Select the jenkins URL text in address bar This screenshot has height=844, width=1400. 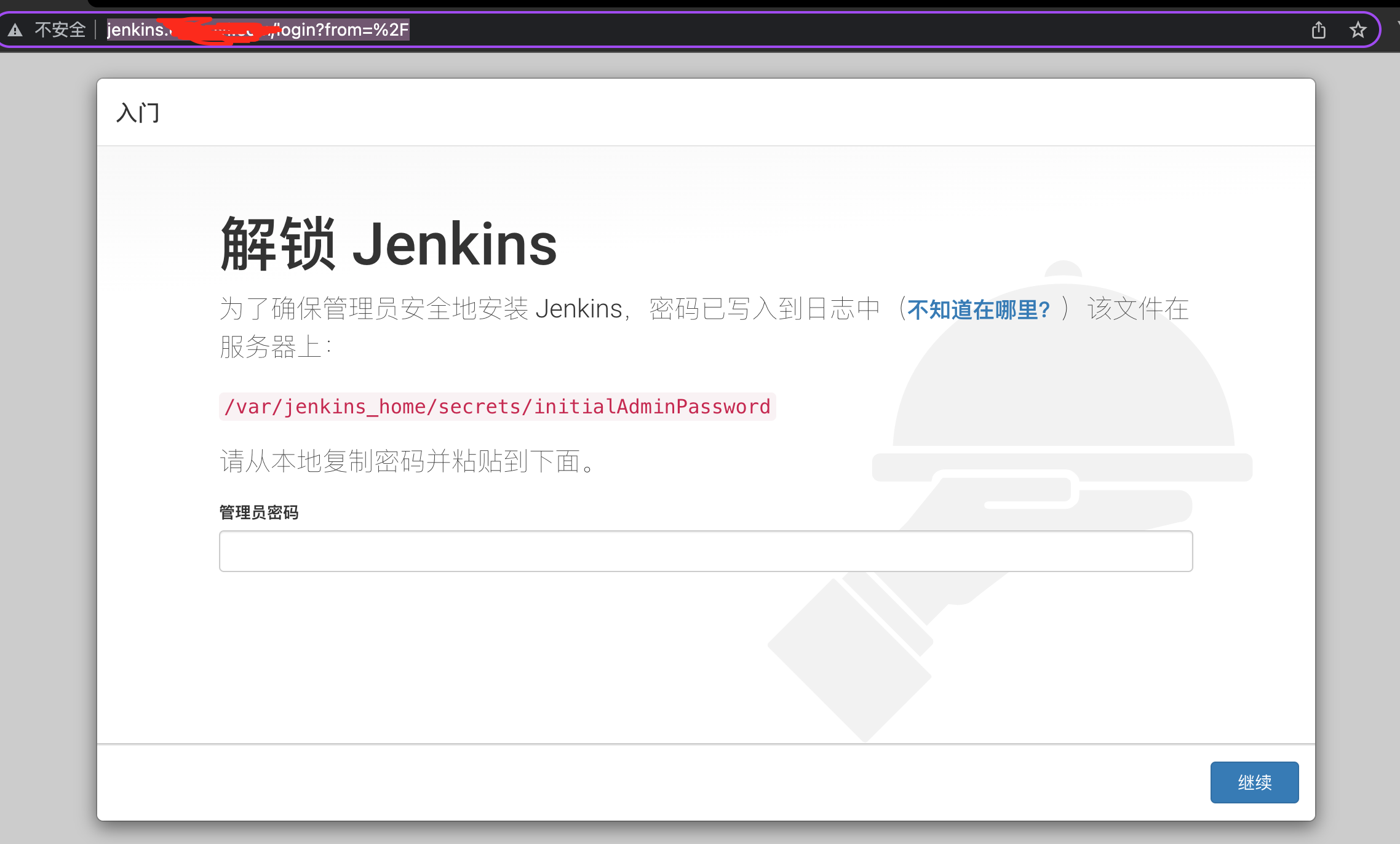click(137, 30)
